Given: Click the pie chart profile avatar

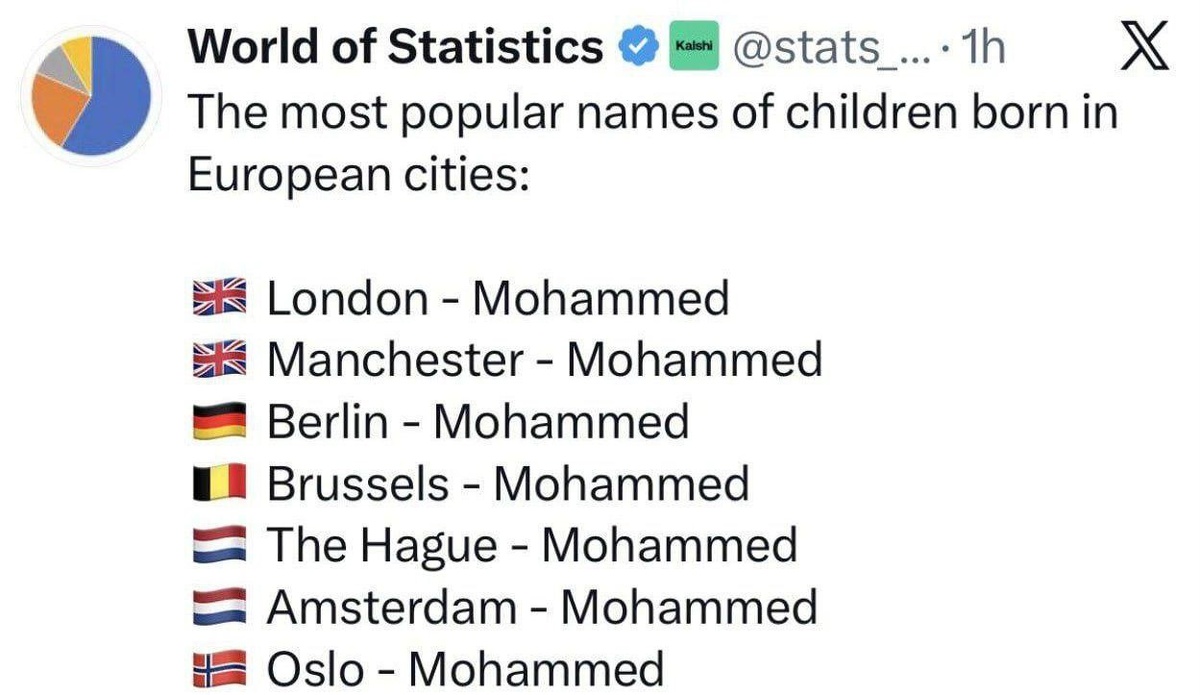Looking at the screenshot, I should point(91,96).
